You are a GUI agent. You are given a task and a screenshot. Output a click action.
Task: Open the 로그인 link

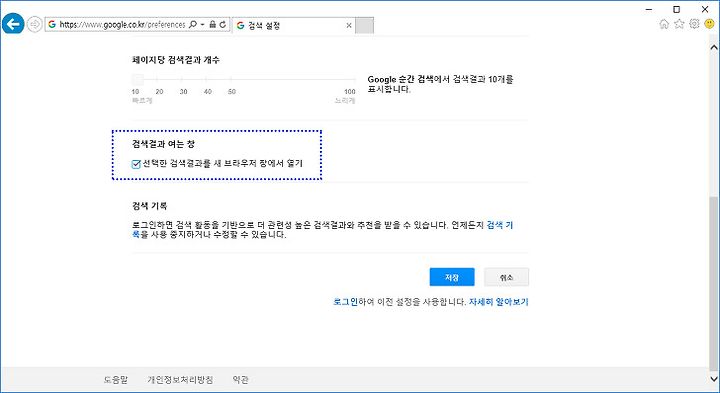pyautogui.click(x=345, y=302)
